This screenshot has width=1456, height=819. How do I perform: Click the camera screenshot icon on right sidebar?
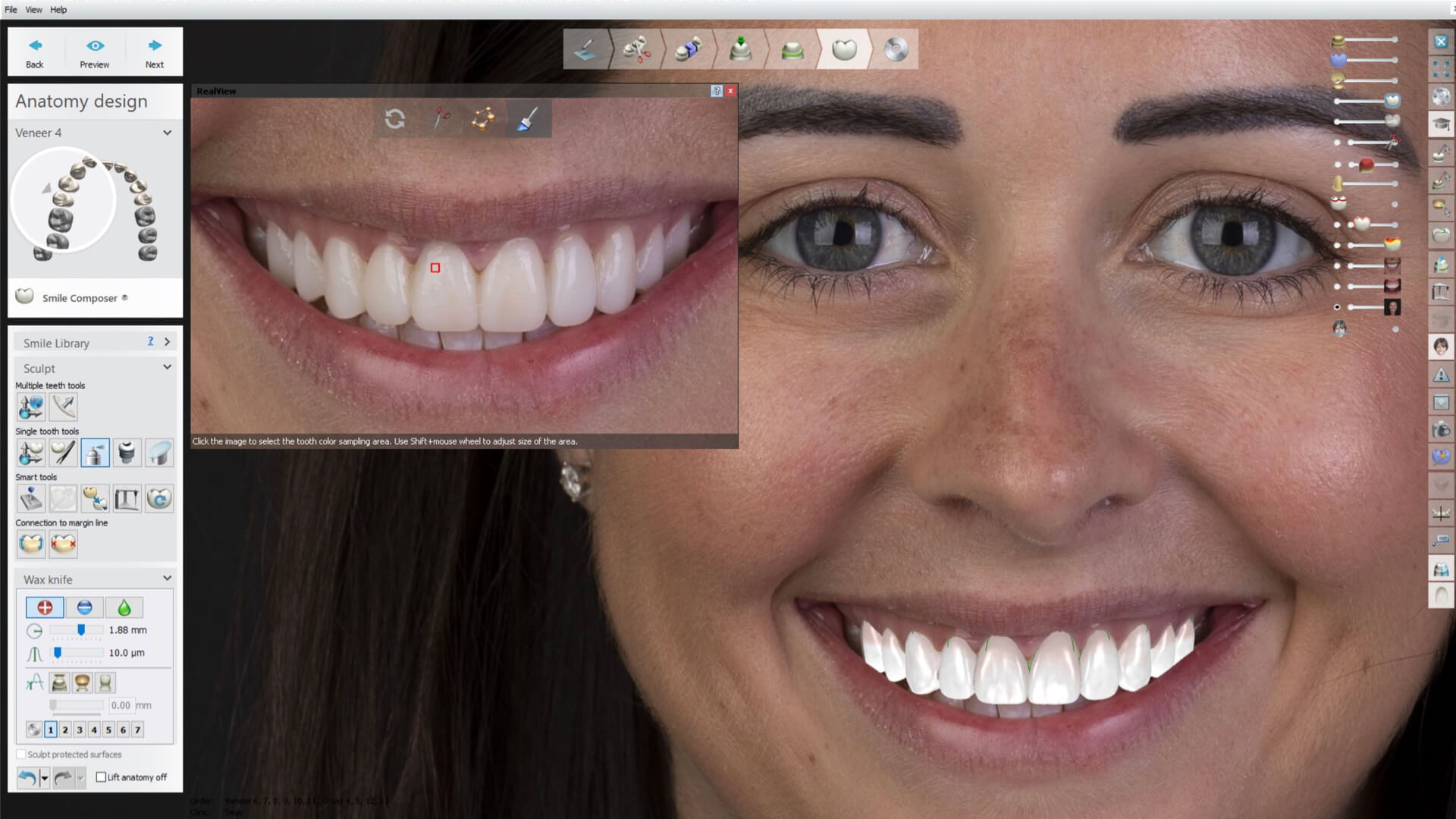(x=1440, y=429)
